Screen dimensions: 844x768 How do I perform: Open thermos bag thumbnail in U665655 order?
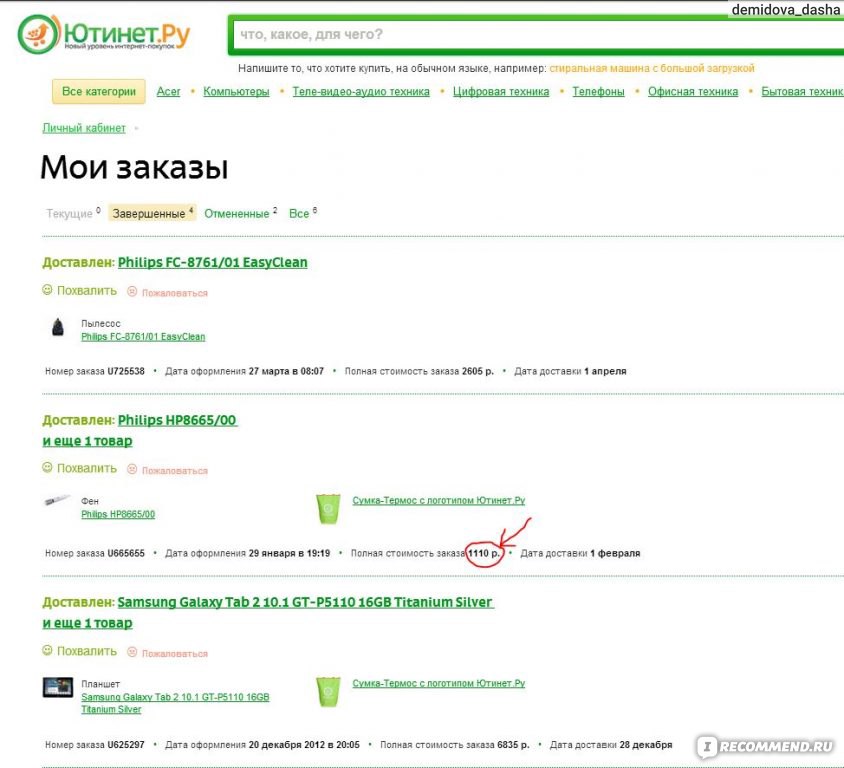328,509
